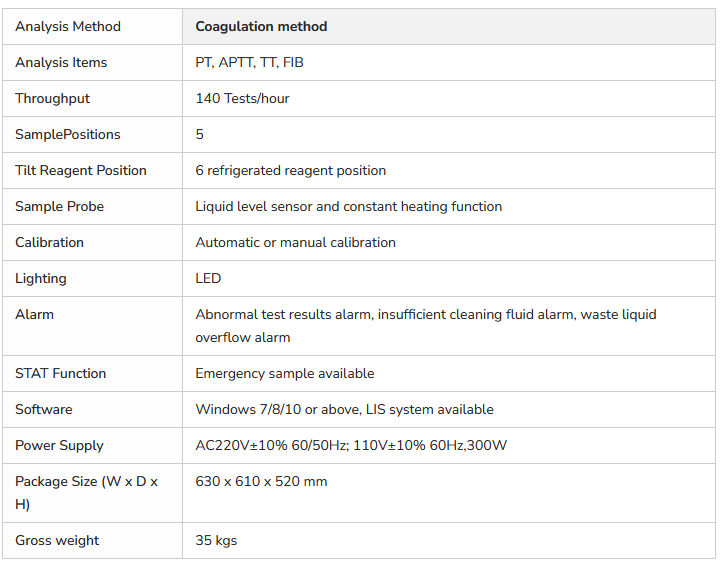Select the "Coagulation method" value text
The width and height of the screenshot is (721, 568).
[x=261, y=27]
